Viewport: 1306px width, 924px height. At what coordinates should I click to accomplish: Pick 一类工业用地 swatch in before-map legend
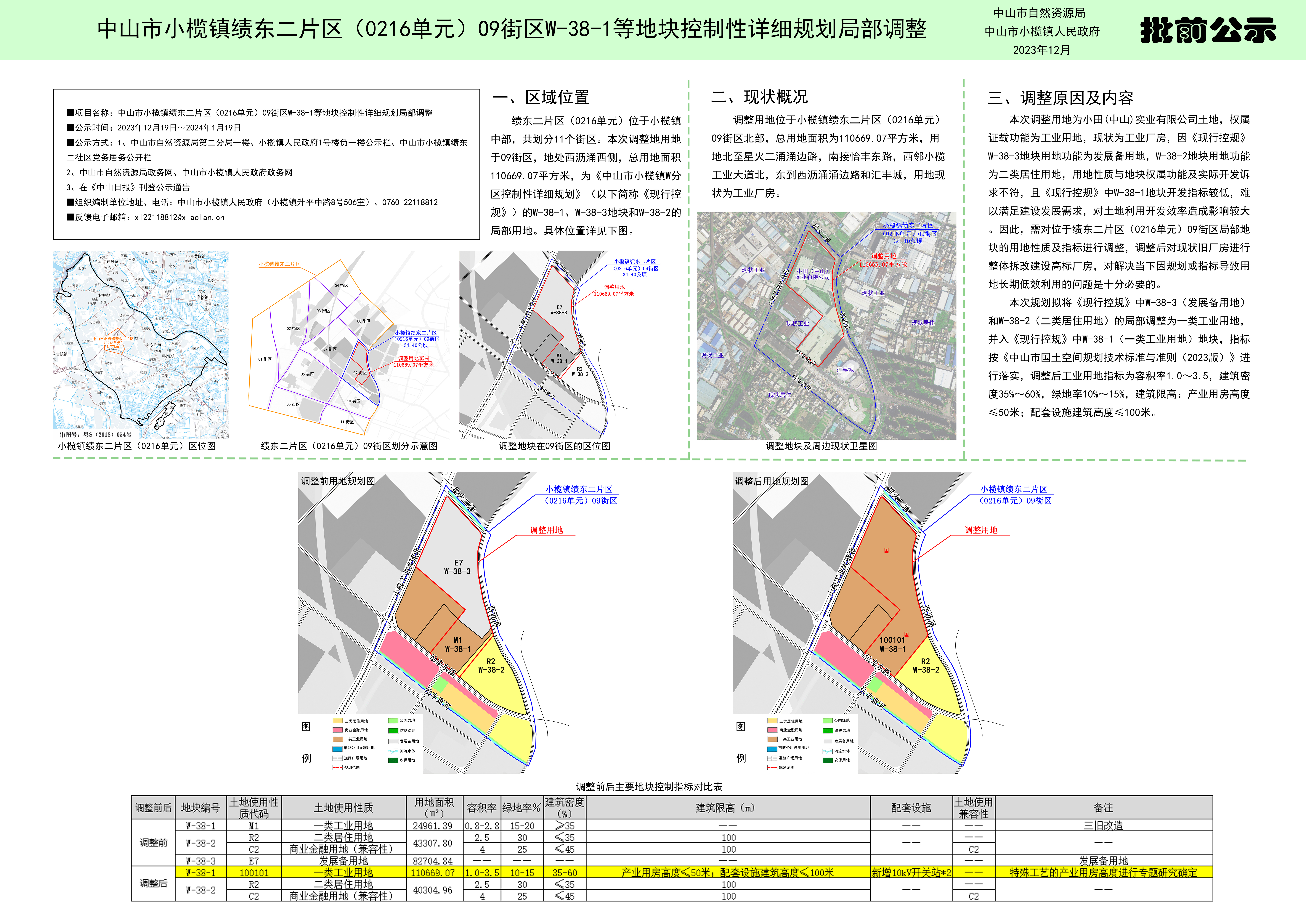(x=338, y=739)
